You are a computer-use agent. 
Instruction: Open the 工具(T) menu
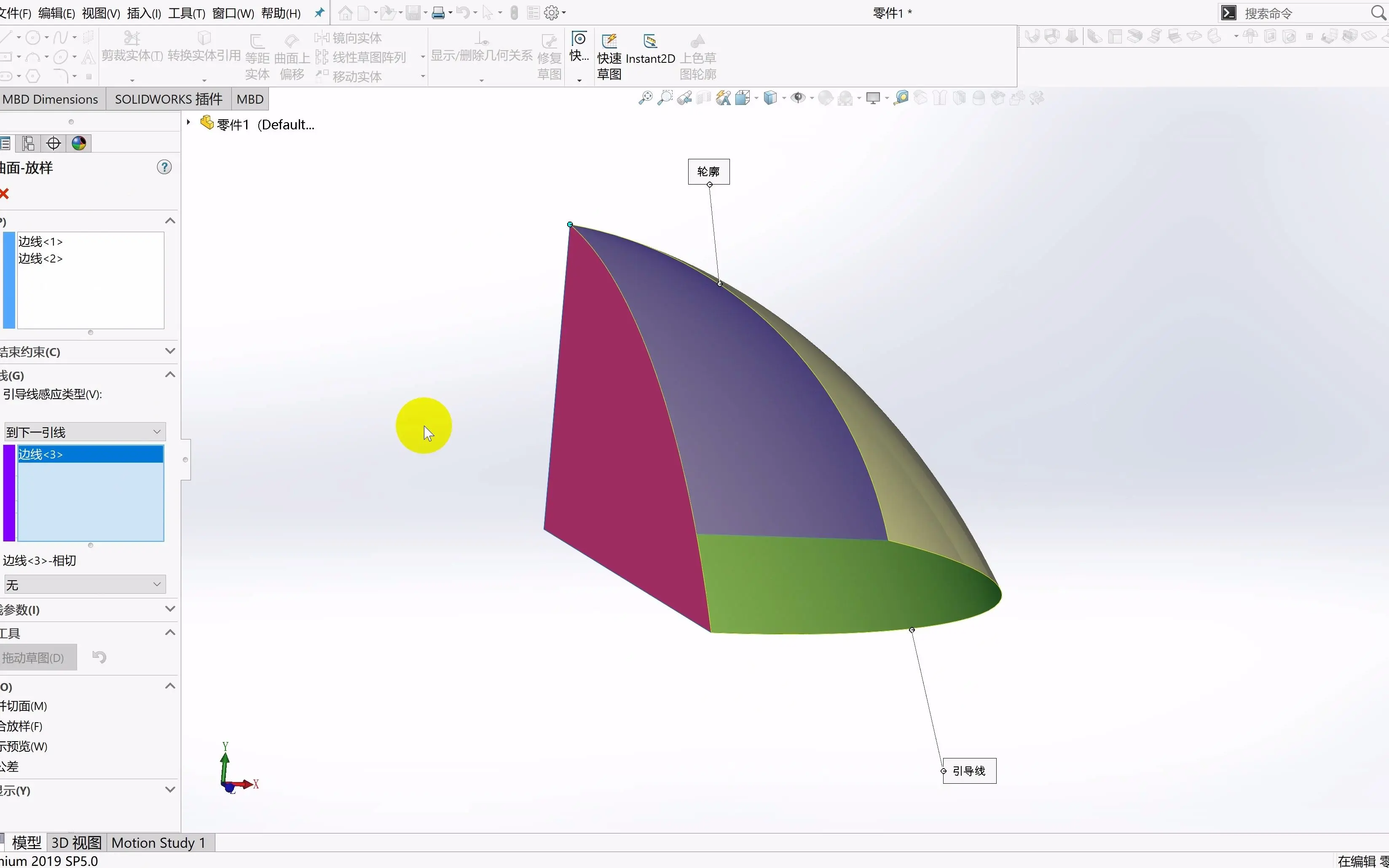[187, 13]
